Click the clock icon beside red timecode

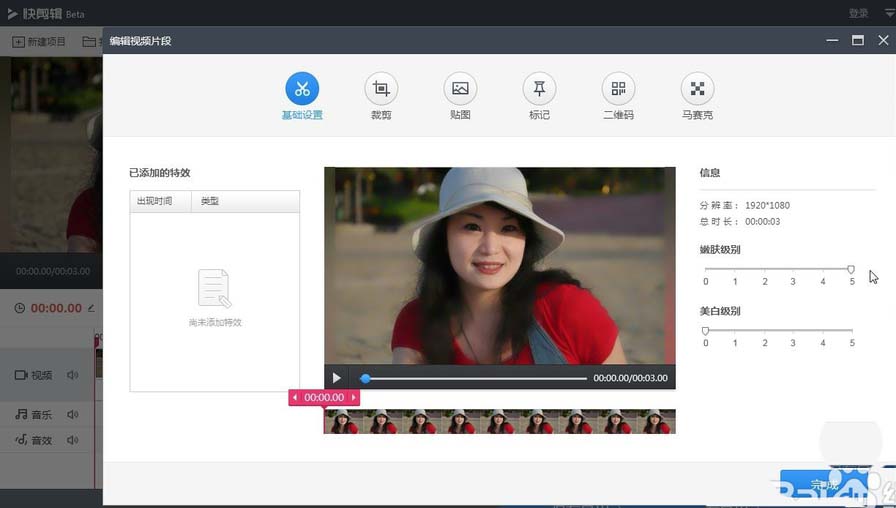(x=19, y=308)
